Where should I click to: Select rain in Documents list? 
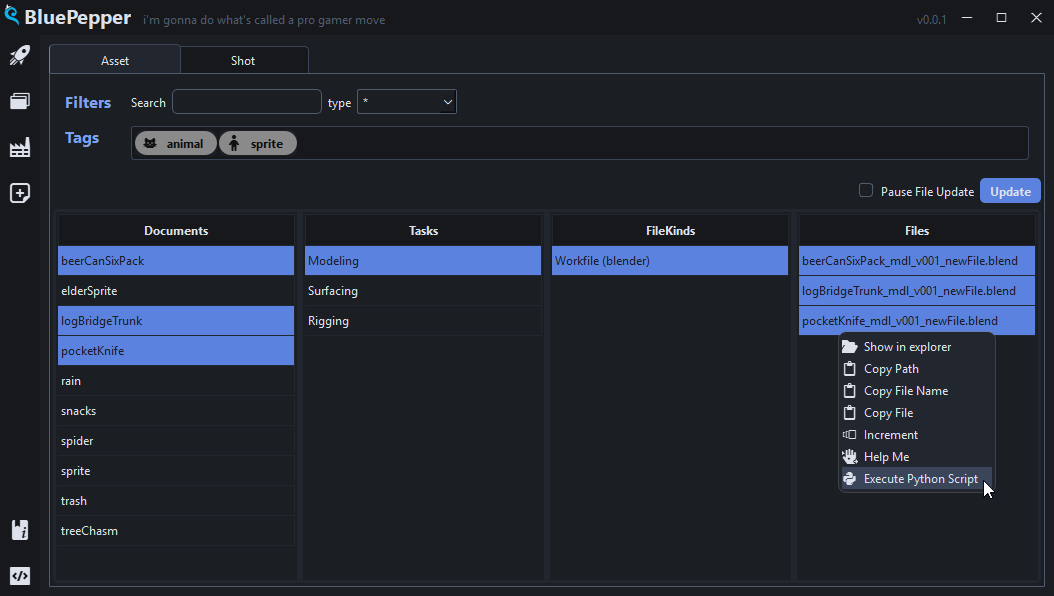pyautogui.click(x=176, y=381)
